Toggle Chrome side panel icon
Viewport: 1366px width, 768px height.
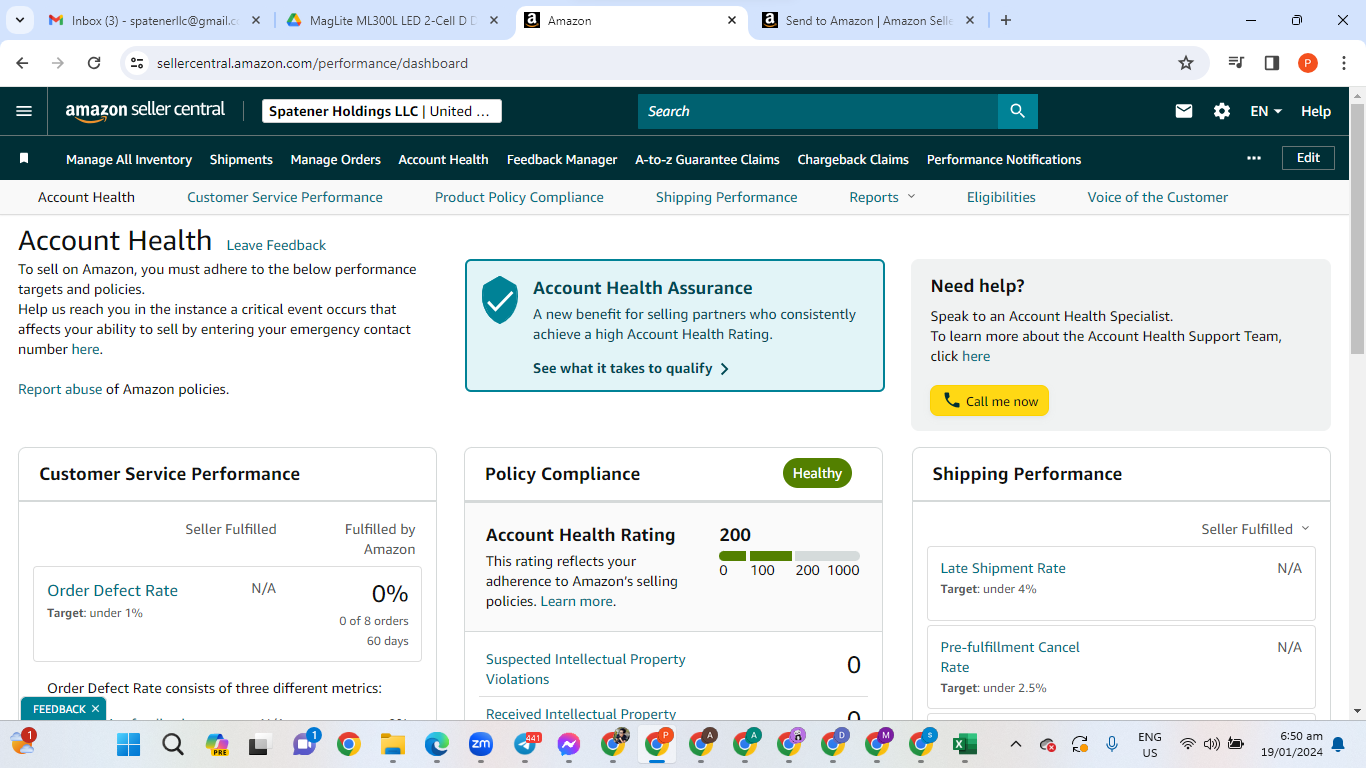coord(1272,63)
